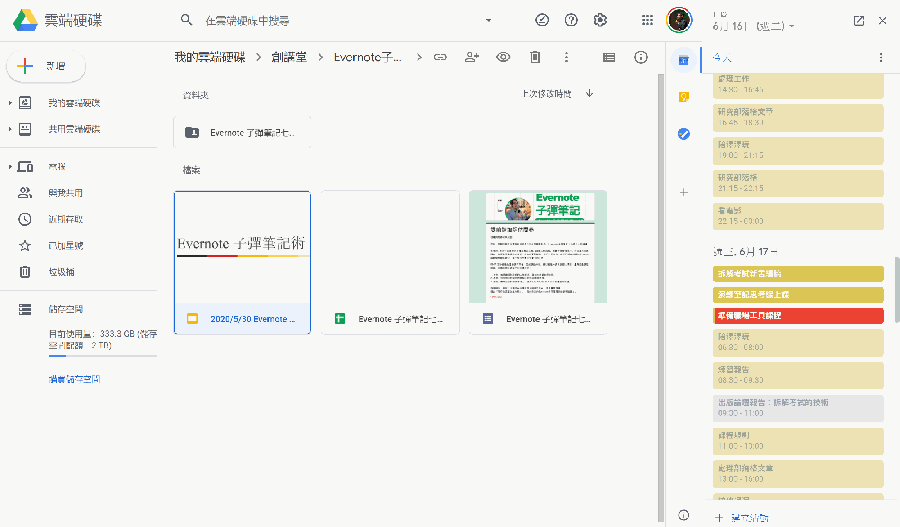Open the red all-day event on June 17
900x527 pixels.
tap(798, 316)
